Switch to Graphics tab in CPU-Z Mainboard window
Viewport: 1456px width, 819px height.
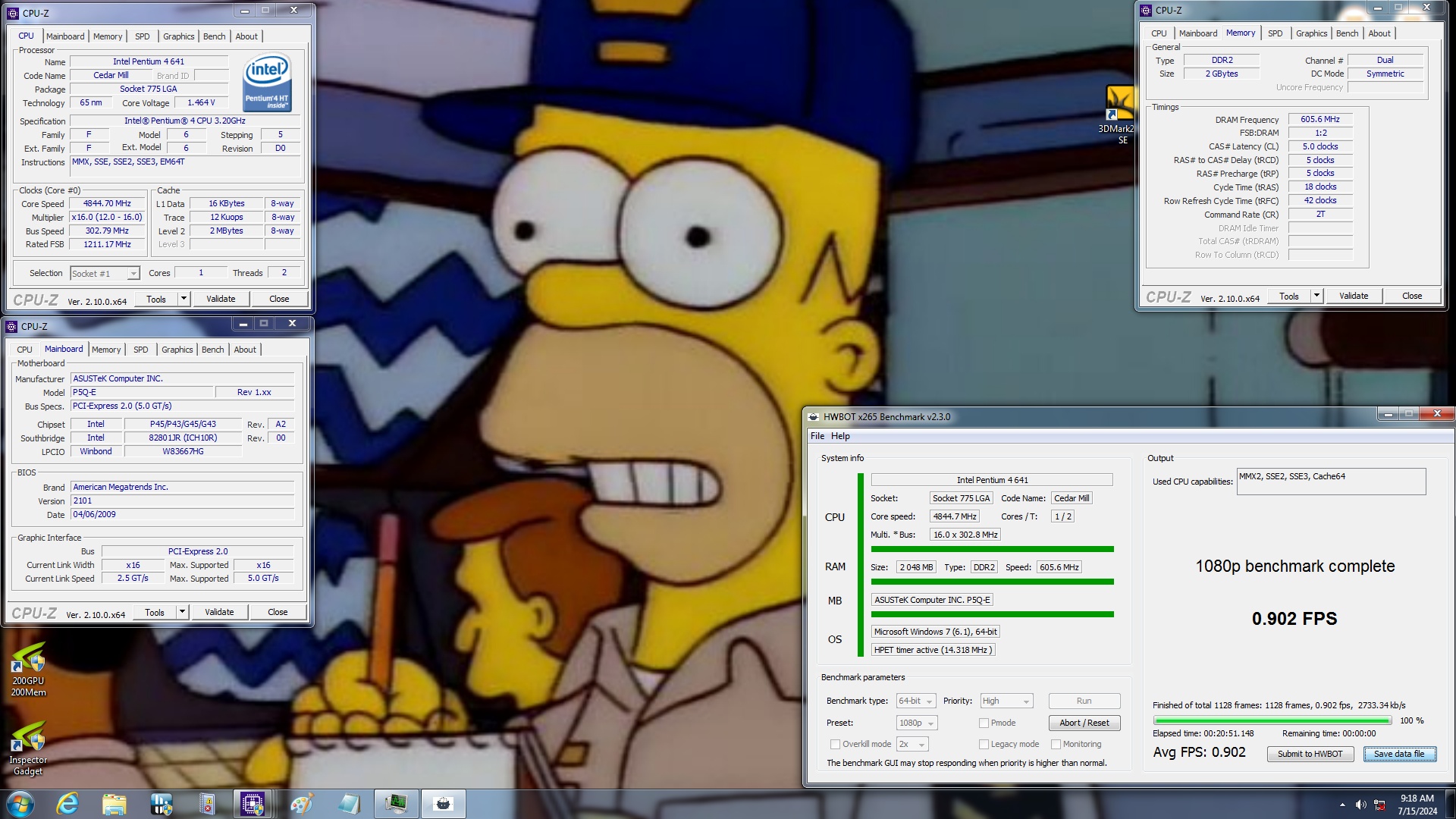(177, 350)
